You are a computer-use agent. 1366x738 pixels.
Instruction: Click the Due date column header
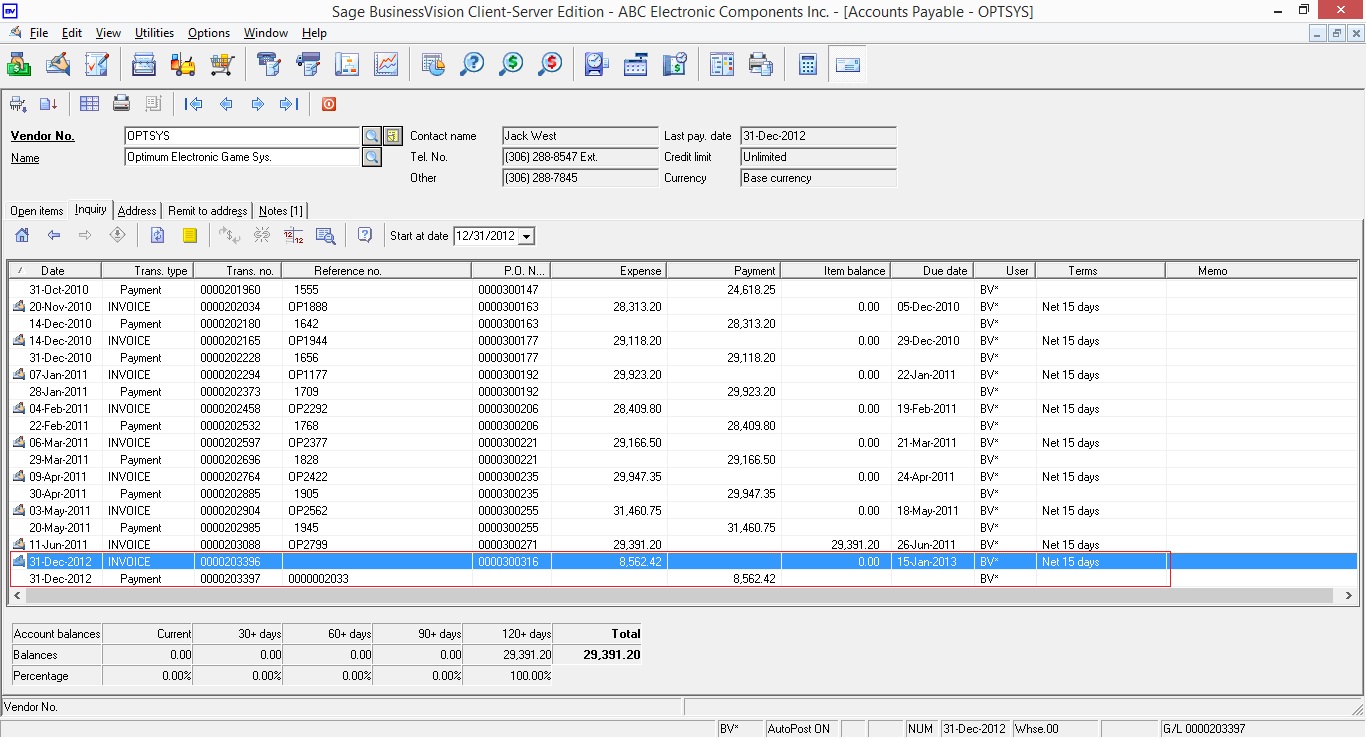pyautogui.click(x=932, y=271)
